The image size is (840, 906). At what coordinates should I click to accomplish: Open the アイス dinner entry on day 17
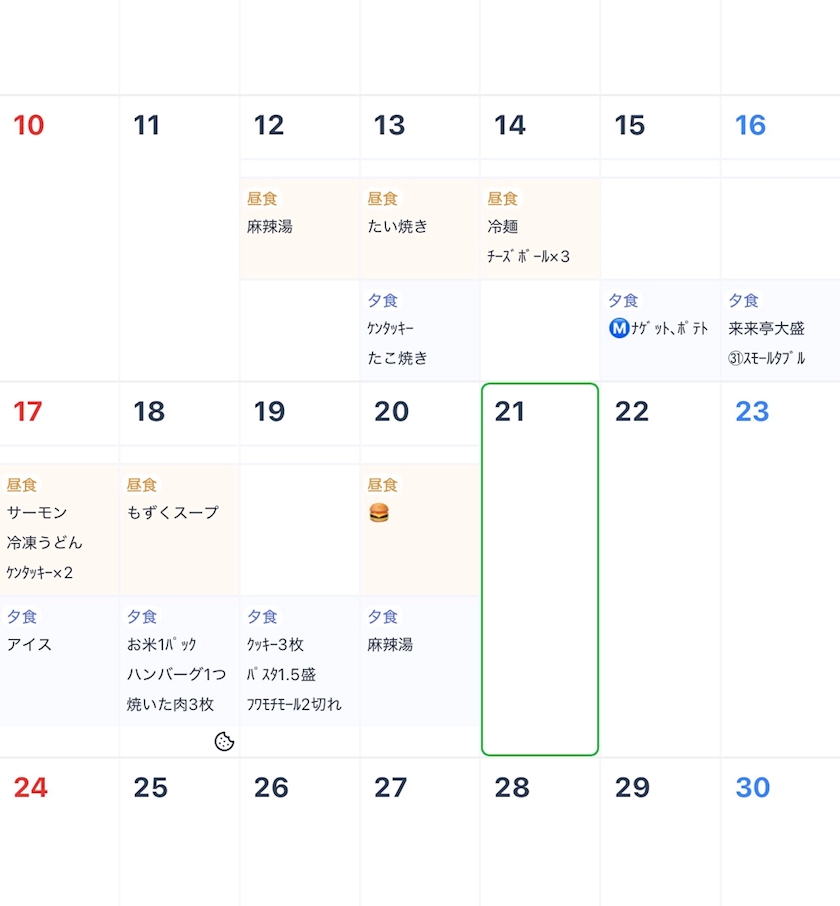29,644
